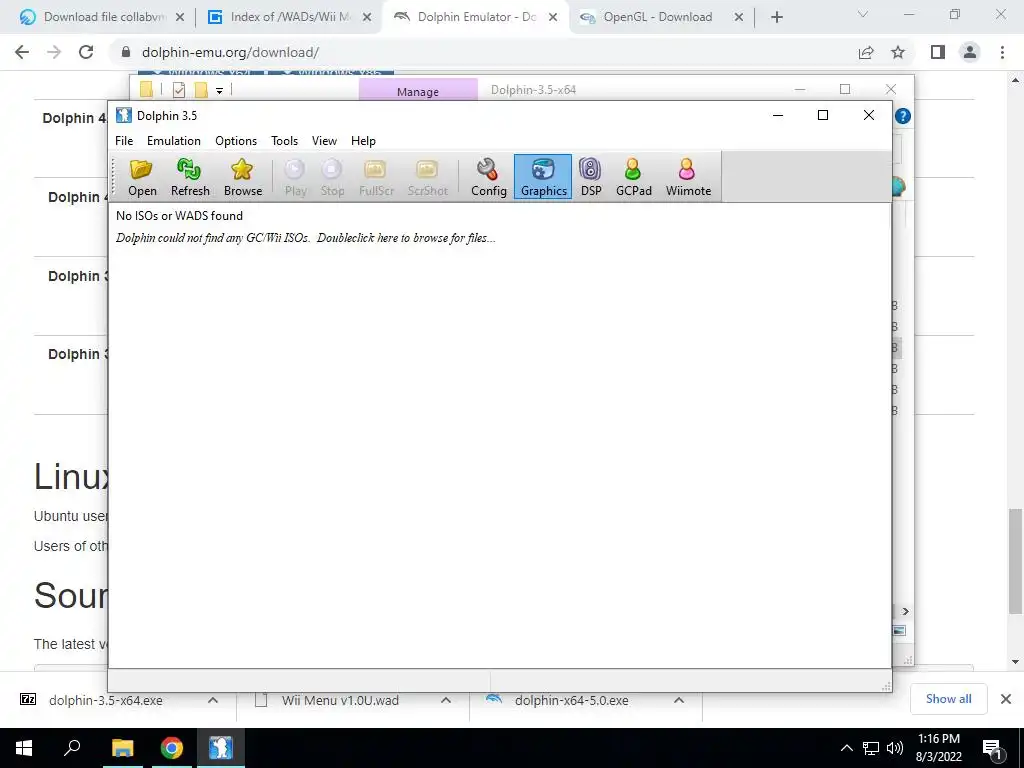Image resolution: width=1024 pixels, height=768 pixels.
Task: Open Wiimote settings
Action: [688, 177]
